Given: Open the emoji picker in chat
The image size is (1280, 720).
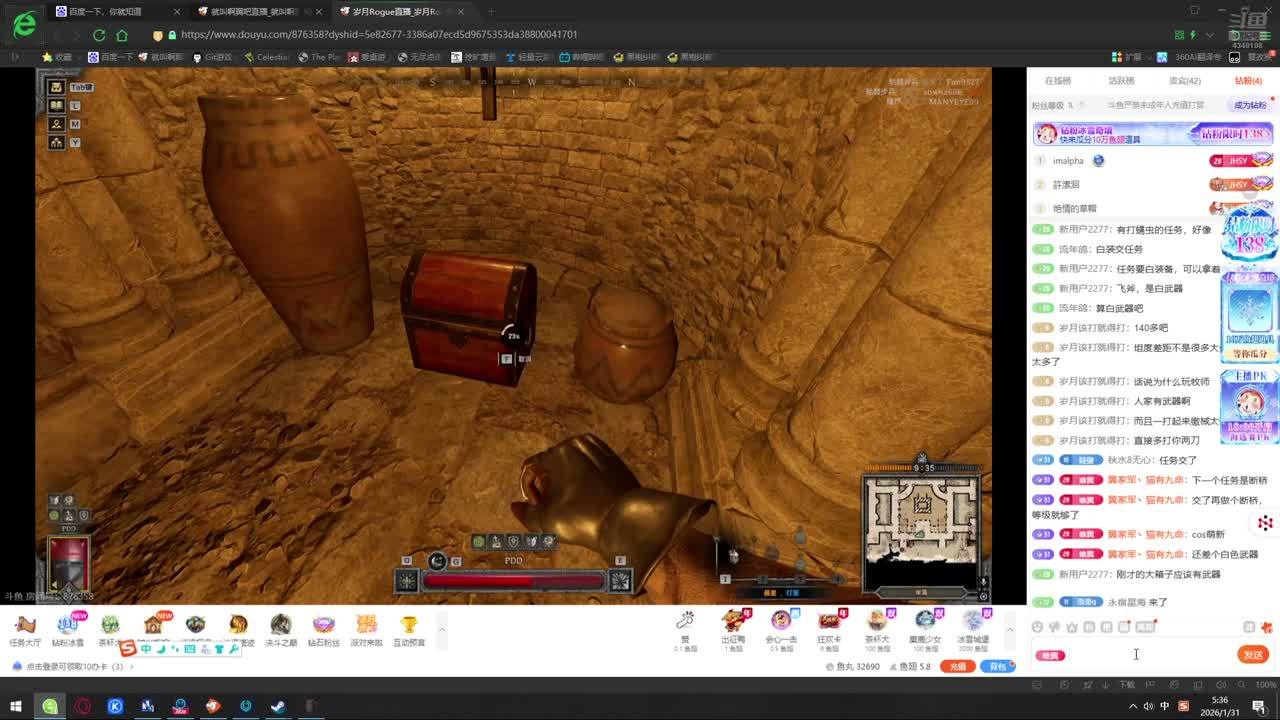Looking at the screenshot, I should click(x=1037, y=627).
